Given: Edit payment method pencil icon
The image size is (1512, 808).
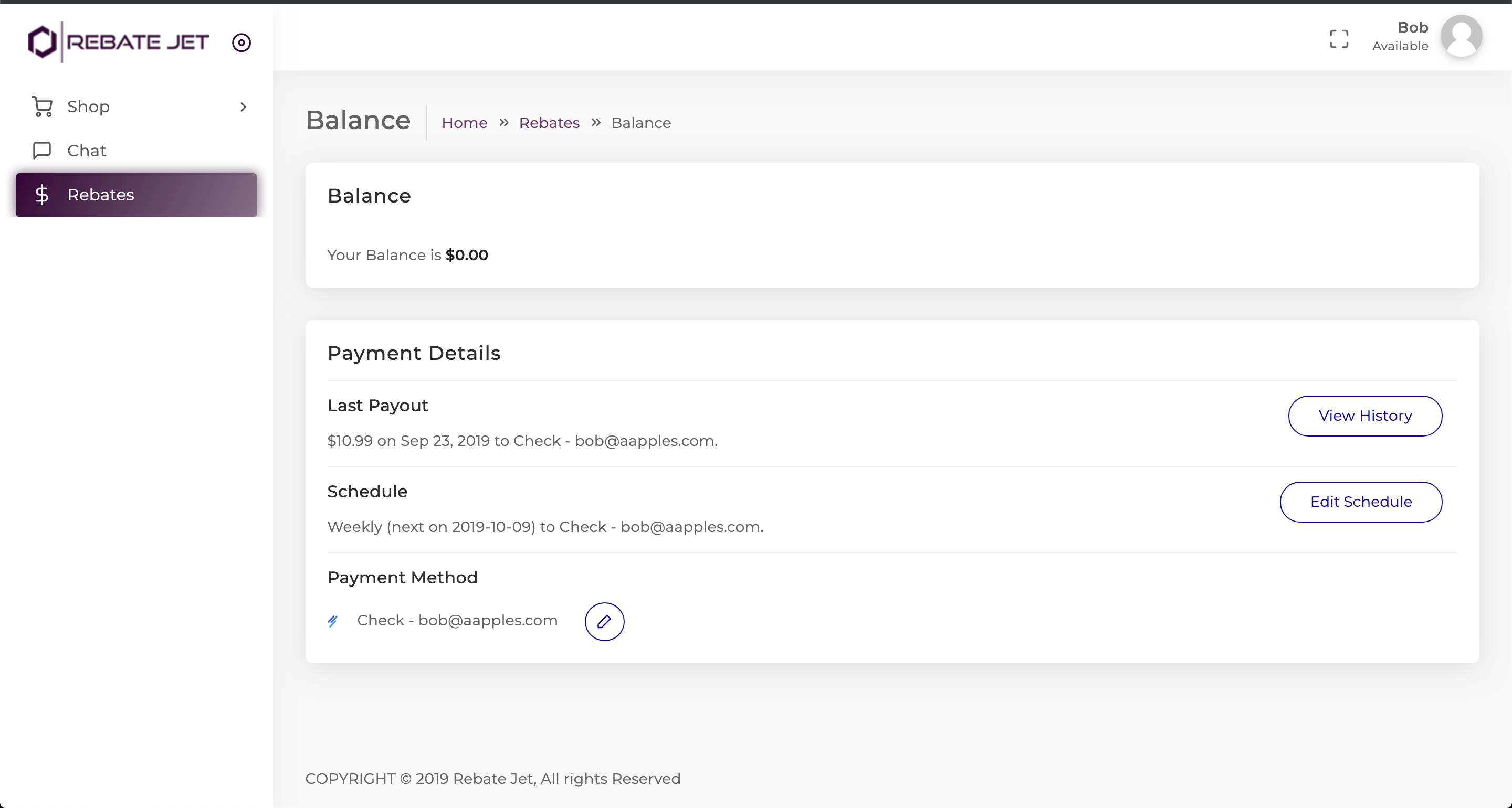Looking at the screenshot, I should coord(604,621).
